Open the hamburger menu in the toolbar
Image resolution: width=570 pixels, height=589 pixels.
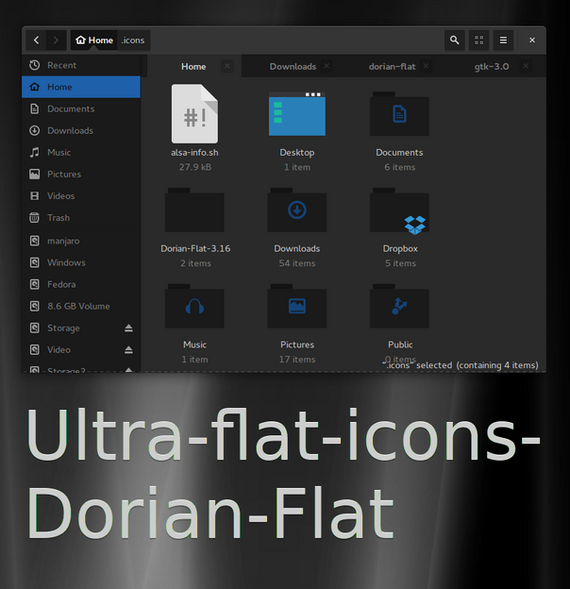pos(503,40)
